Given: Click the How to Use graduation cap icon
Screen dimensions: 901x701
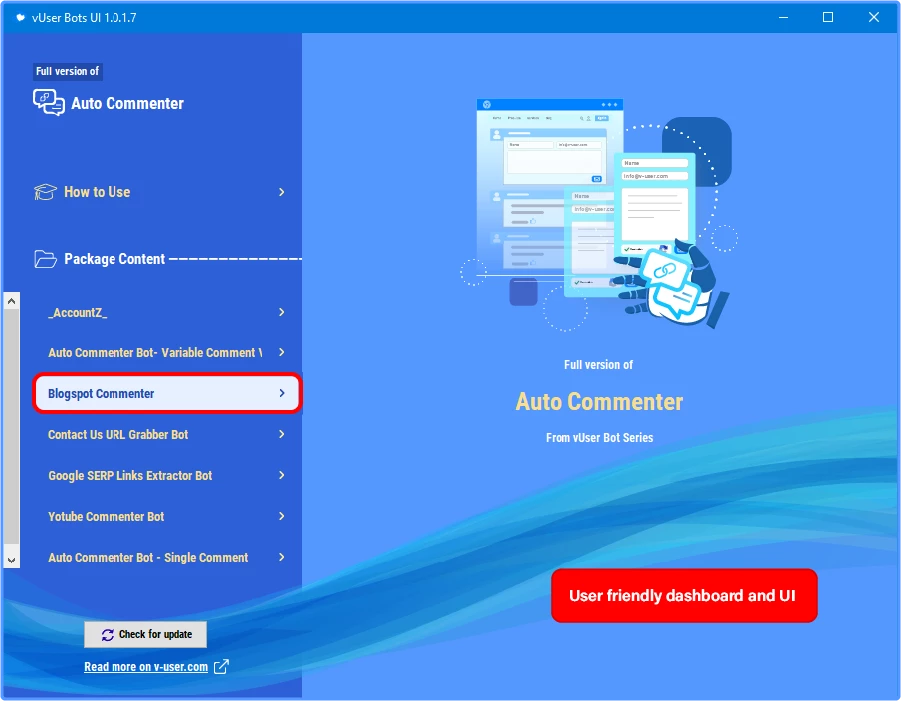Looking at the screenshot, I should click(45, 192).
